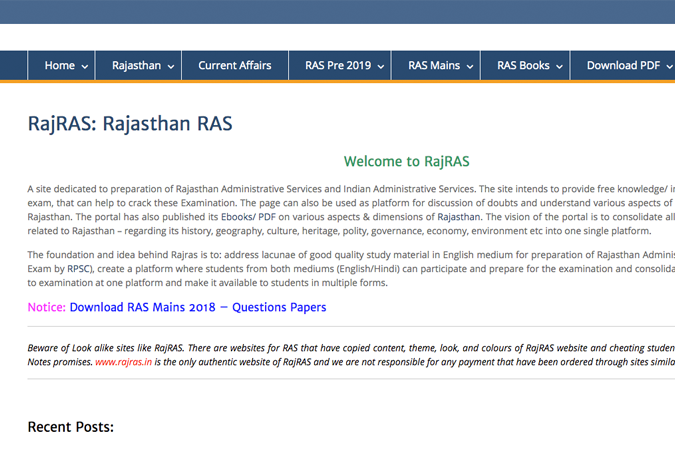Follow the www.rajras.in link
Image resolution: width=675 pixels, height=450 pixels.
123,363
